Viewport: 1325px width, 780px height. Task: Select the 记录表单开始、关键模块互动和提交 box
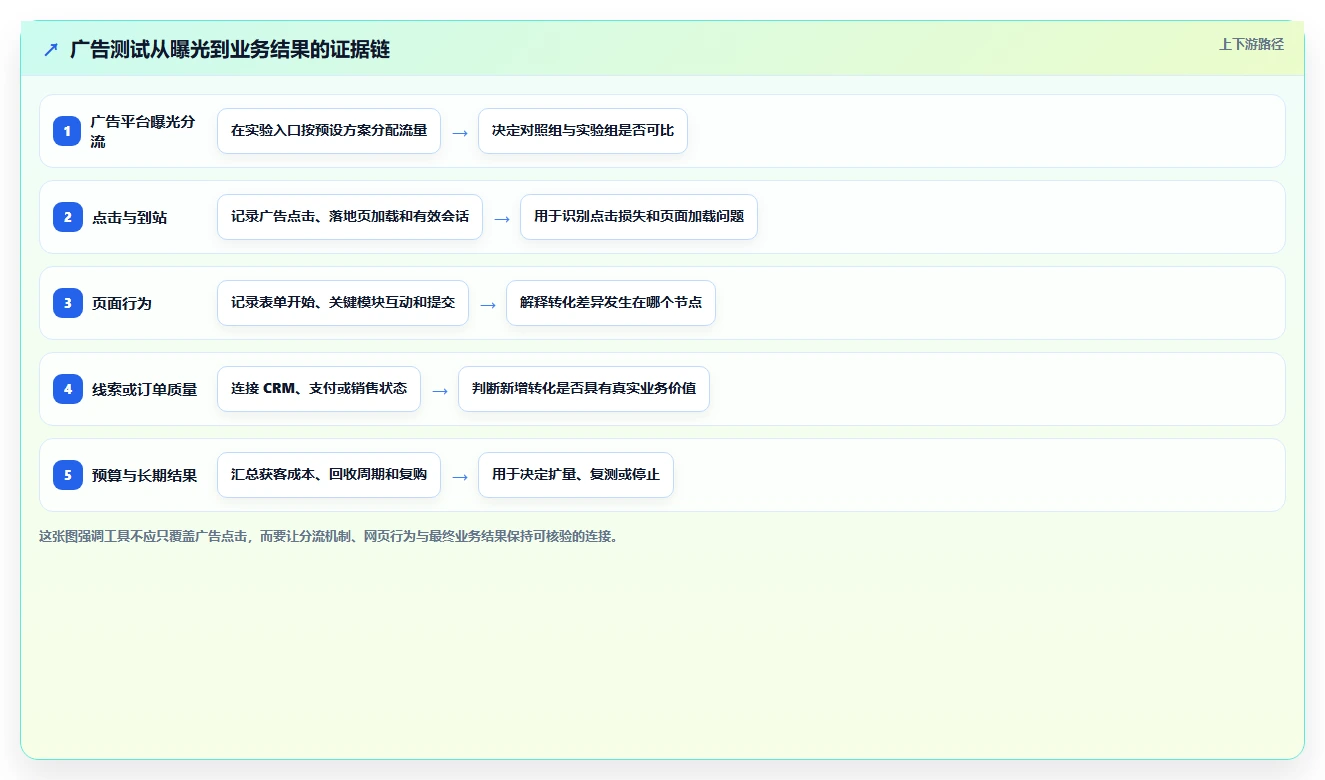coord(343,303)
